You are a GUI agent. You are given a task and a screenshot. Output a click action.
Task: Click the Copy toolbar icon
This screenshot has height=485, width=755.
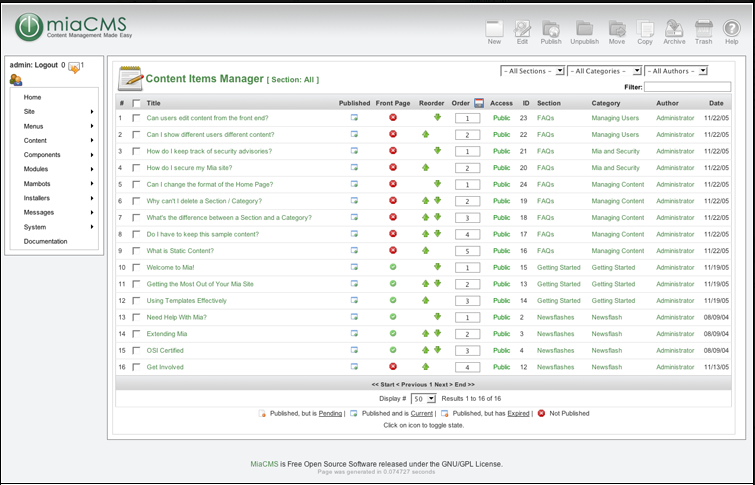point(645,29)
